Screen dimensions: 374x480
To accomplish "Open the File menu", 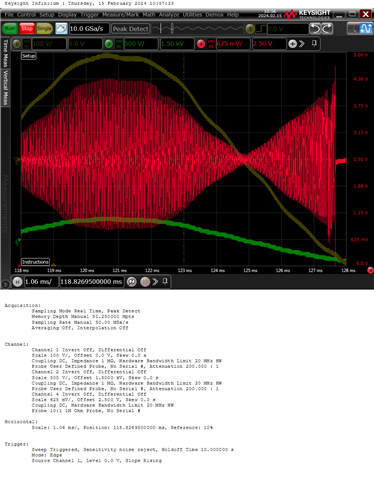I will point(9,15).
